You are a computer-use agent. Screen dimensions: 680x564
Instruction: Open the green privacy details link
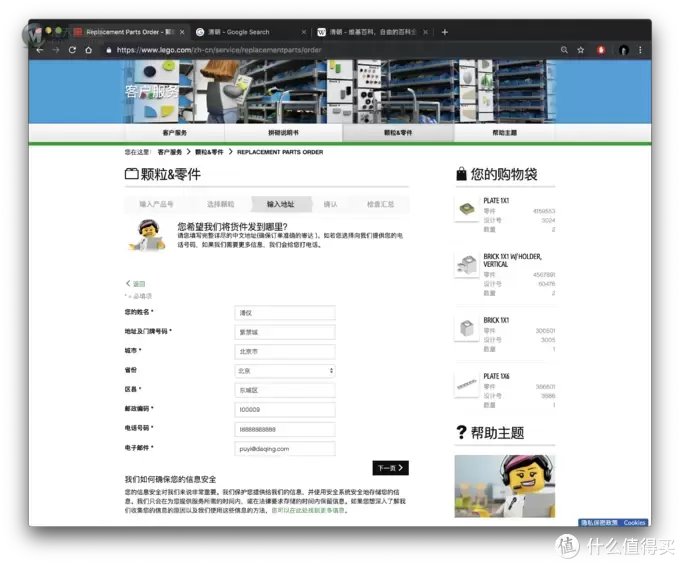coord(309,511)
